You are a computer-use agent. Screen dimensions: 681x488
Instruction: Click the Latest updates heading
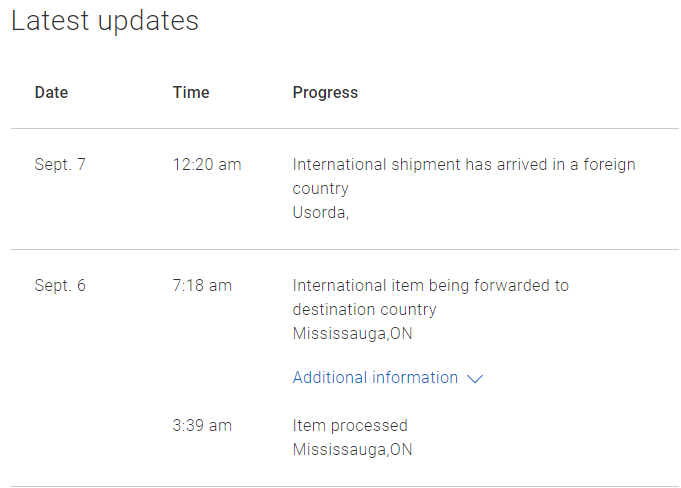[x=105, y=21]
